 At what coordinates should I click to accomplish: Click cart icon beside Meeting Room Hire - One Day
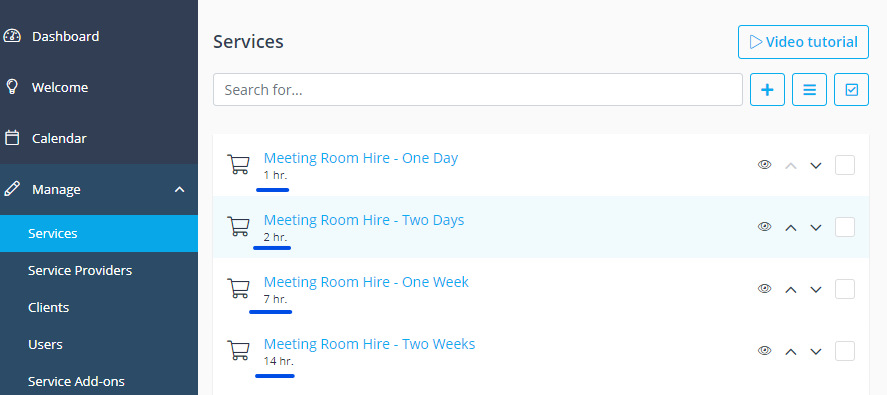(x=238, y=165)
